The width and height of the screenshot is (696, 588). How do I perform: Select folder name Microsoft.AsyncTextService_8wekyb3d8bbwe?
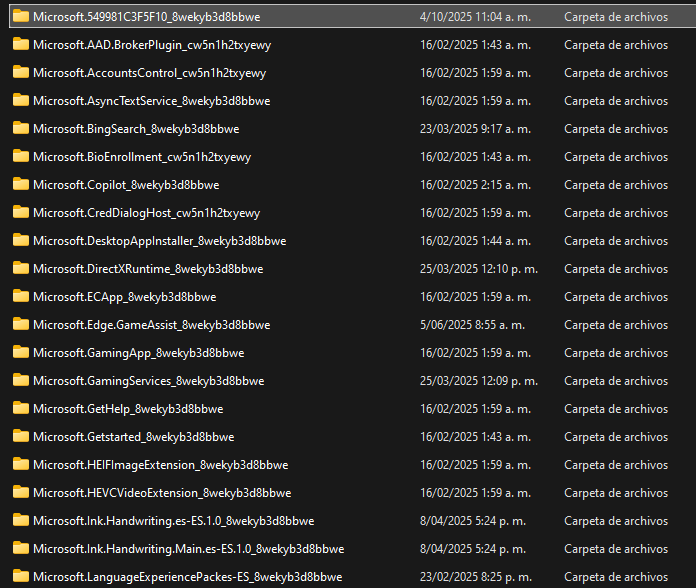151,101
